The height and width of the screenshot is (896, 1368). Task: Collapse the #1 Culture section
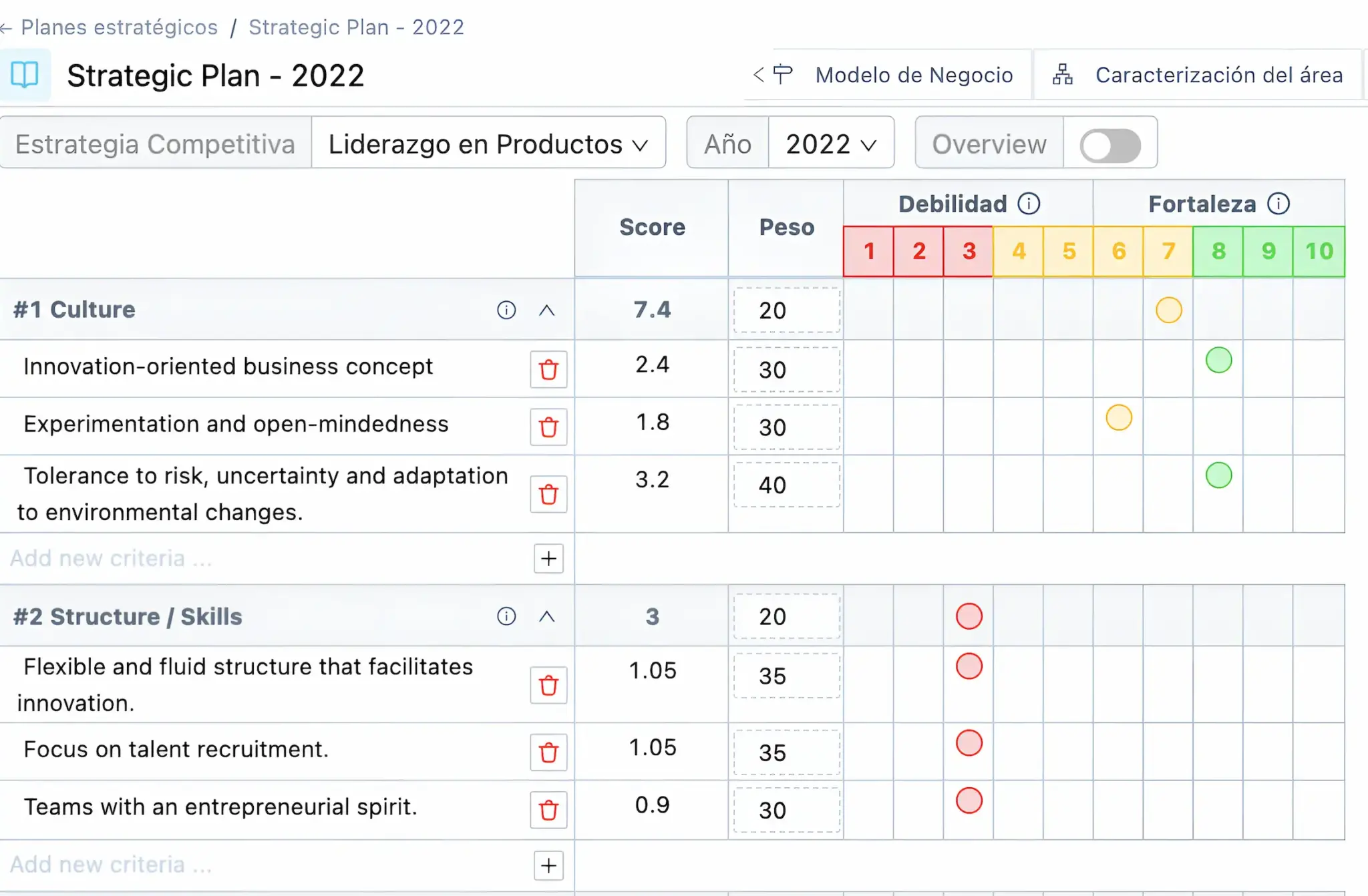point(546,310)
